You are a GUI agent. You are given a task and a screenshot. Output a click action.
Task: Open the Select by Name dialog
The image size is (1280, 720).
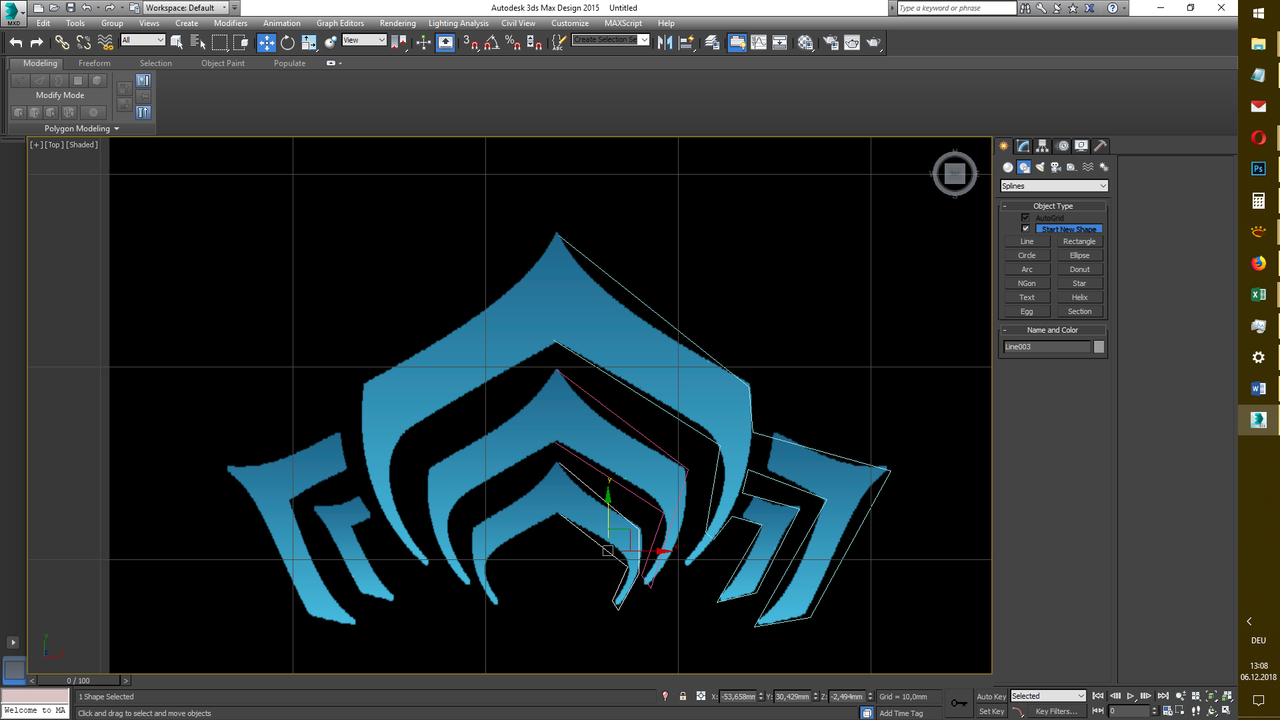pyautogui.click(x=198, y=42)
